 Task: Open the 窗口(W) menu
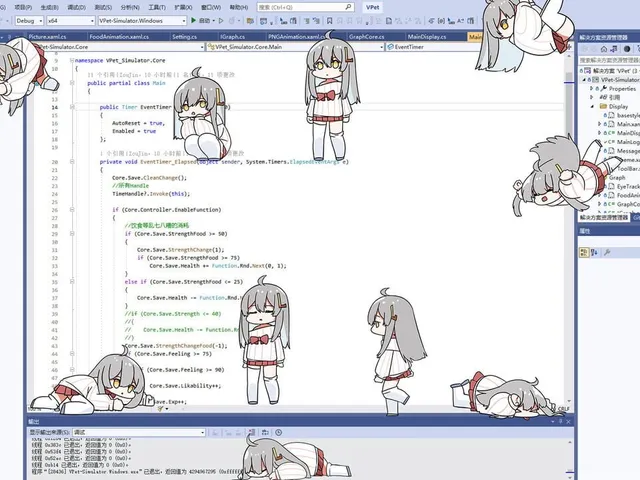click(x=211, y=7)
